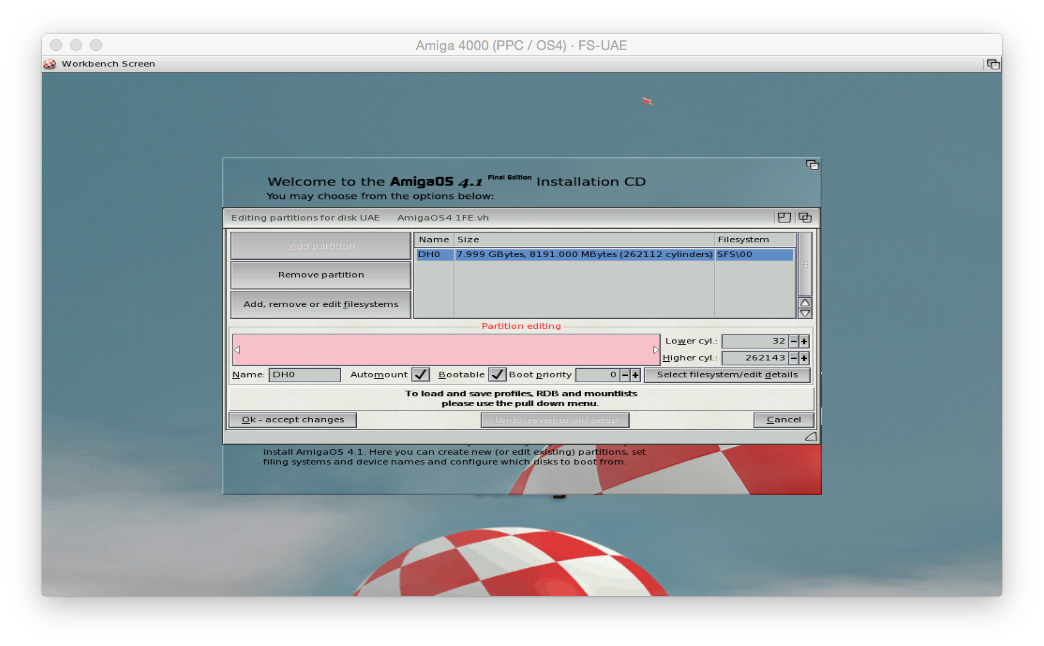Click the Higher cyl. value field
This screenshot has width=1044, height=646.
pos(755,358)
